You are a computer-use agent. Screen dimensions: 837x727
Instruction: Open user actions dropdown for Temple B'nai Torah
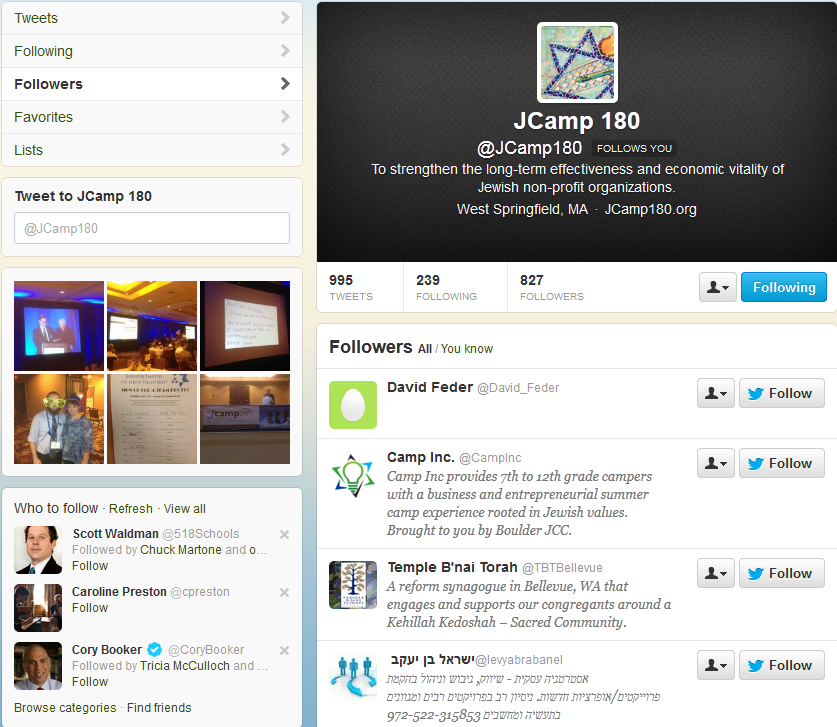pos(716,573)
